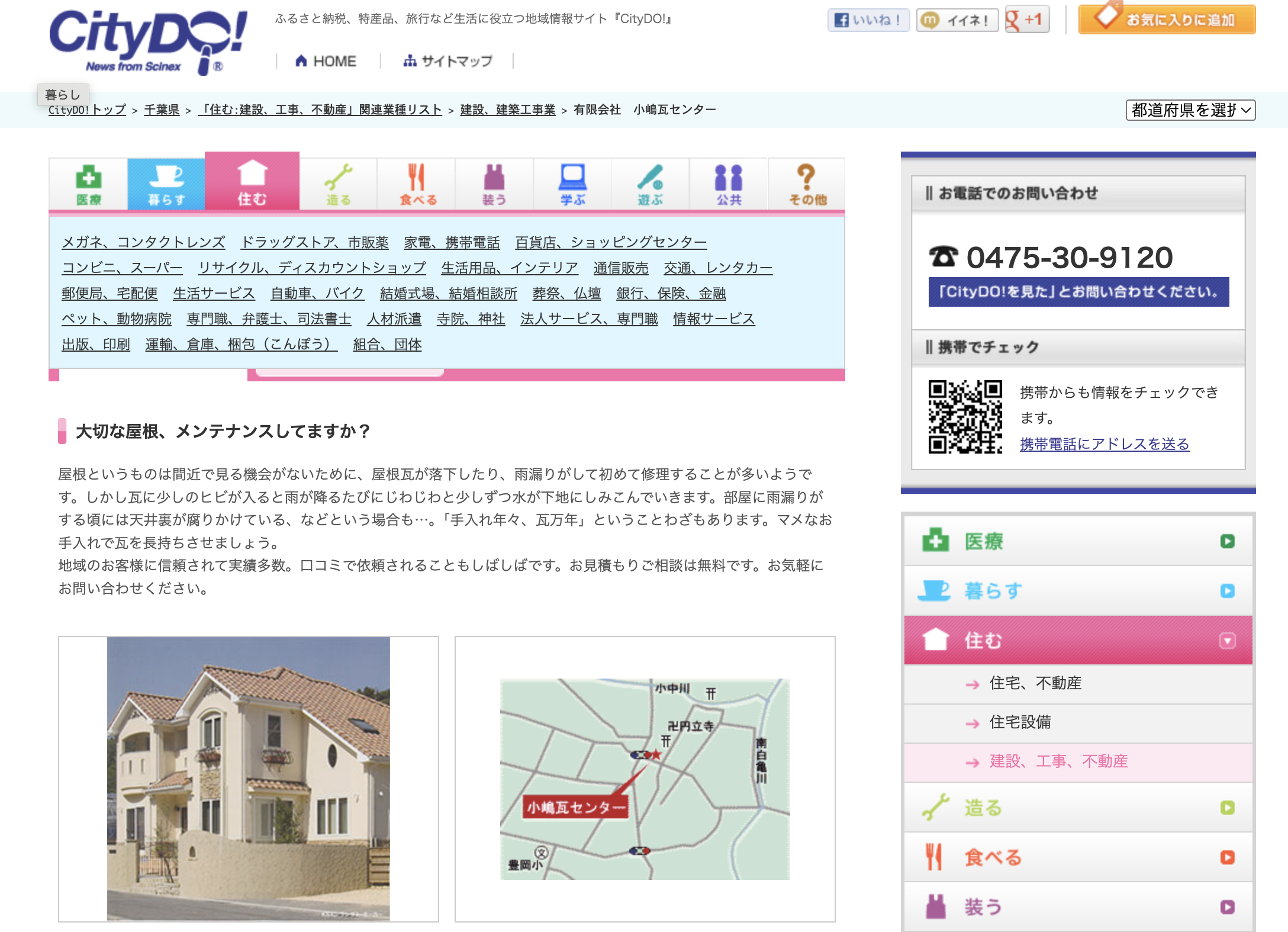Open the 都道府県を選択 prefecture dropdown
The width and height of the screenshot is (1288, 932).
click(x=1190, y=110)
